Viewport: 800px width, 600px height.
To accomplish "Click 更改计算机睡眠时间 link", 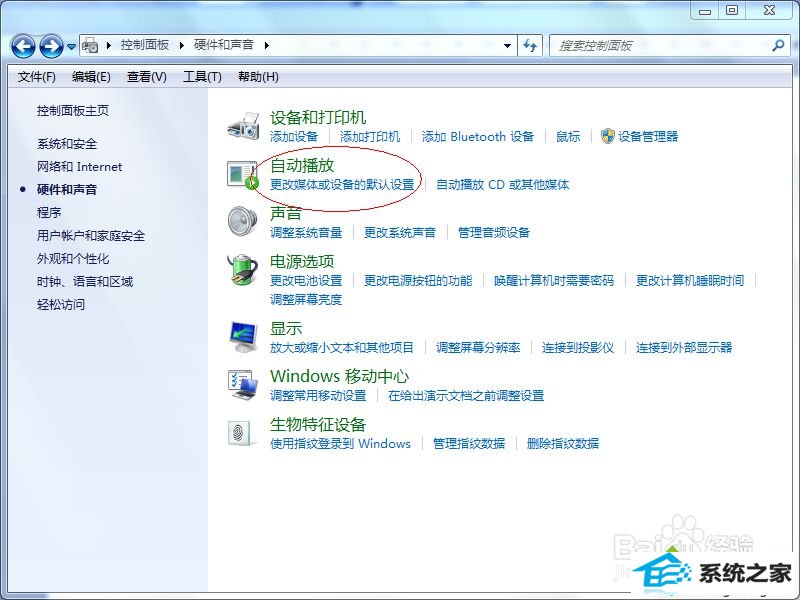I will [690, 281].
